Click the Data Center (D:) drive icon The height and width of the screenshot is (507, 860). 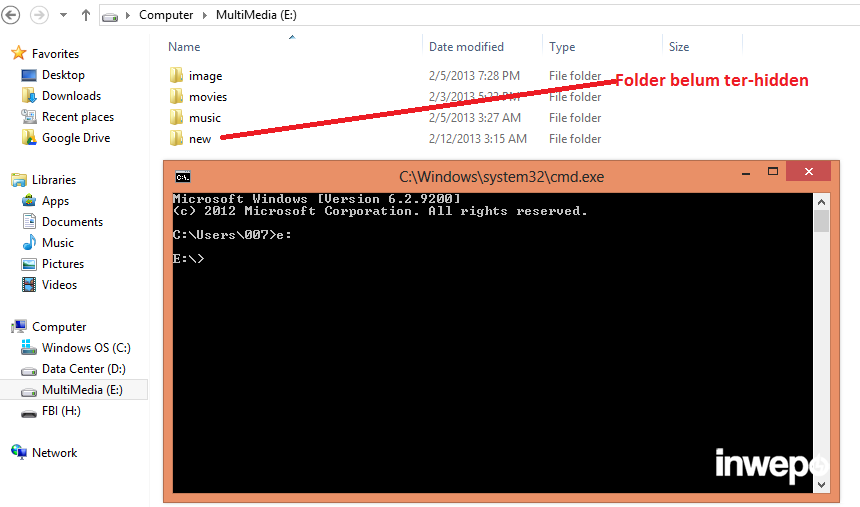pyautogui.click(x=29, y=371)
